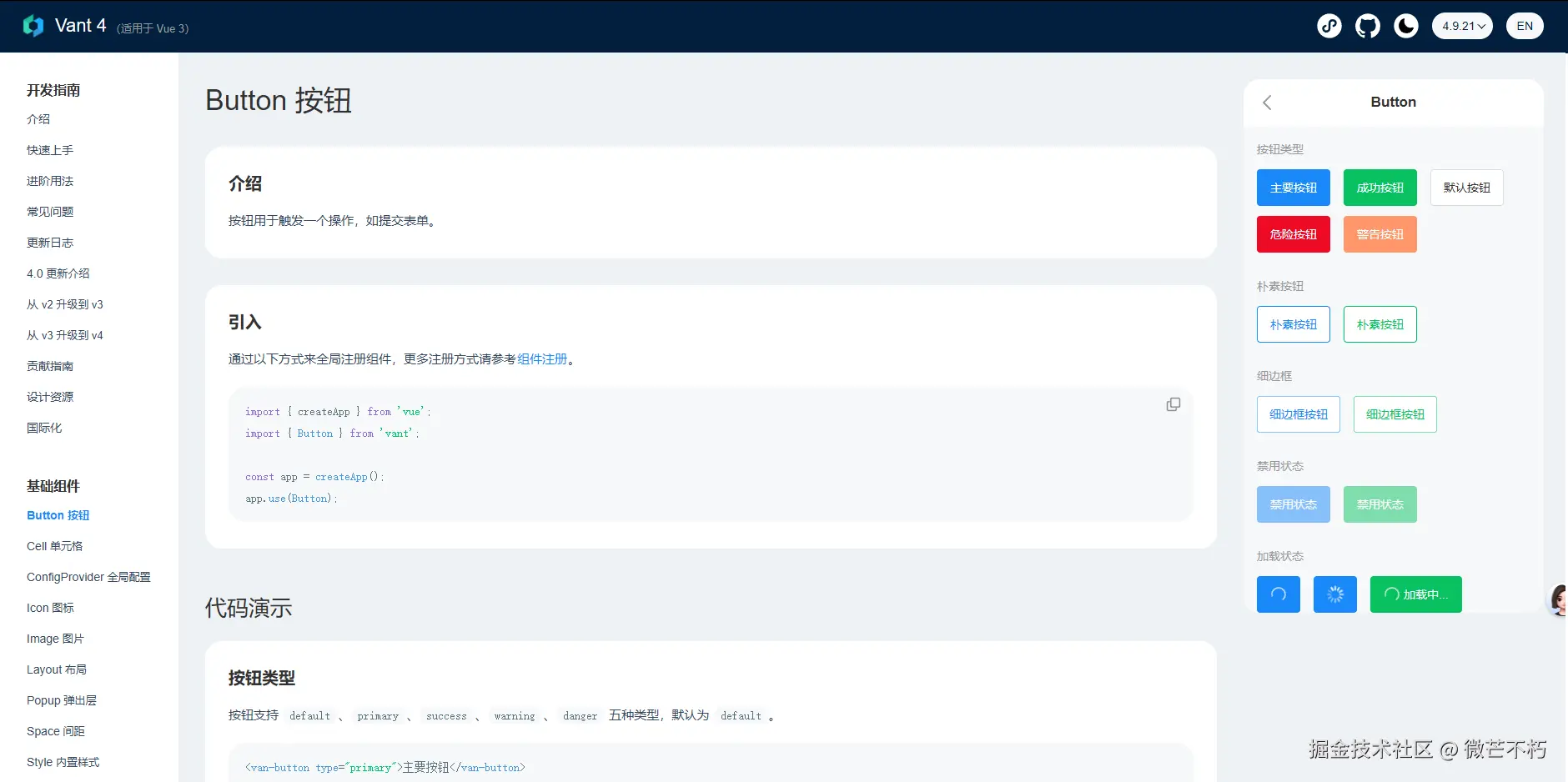
Task: Click the blue dotted spinner loading button
Action: pyautogui.click(x=1335, y=594)
